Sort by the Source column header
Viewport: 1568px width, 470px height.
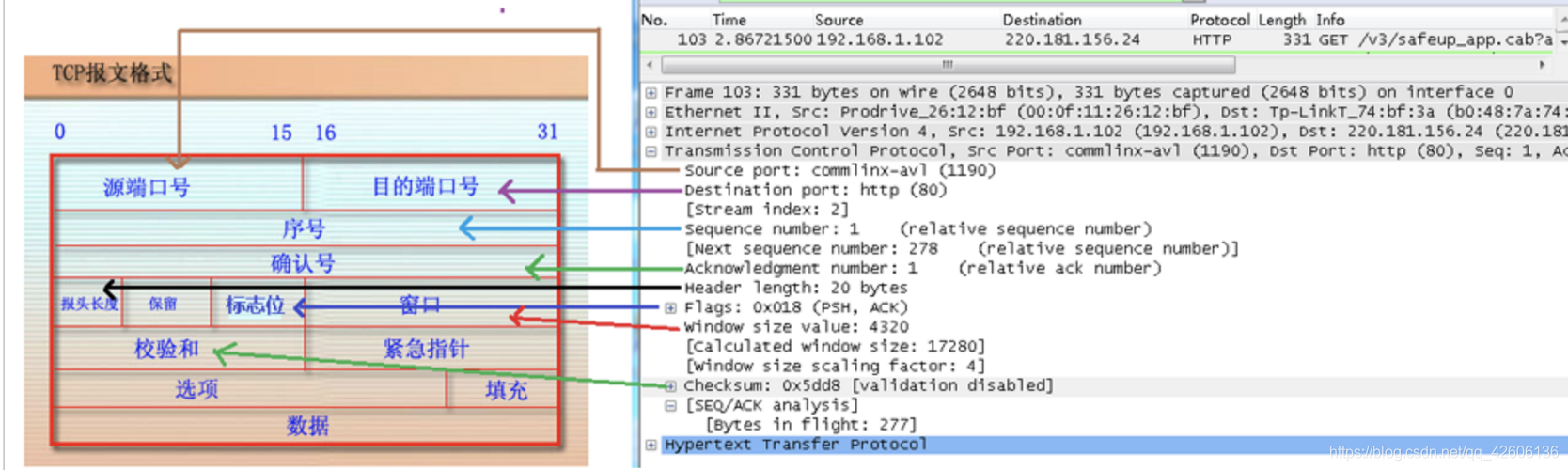click(x=839, y=20)
